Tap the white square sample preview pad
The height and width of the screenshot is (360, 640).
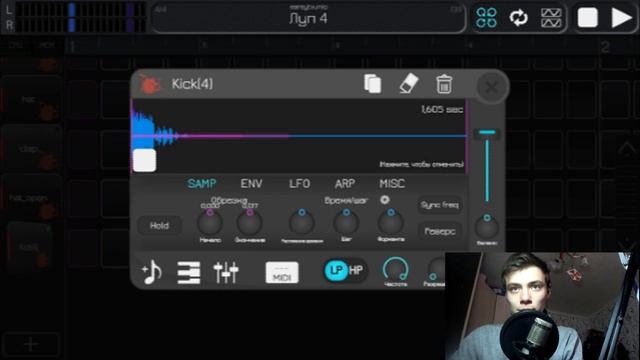(x=144, y=160)
